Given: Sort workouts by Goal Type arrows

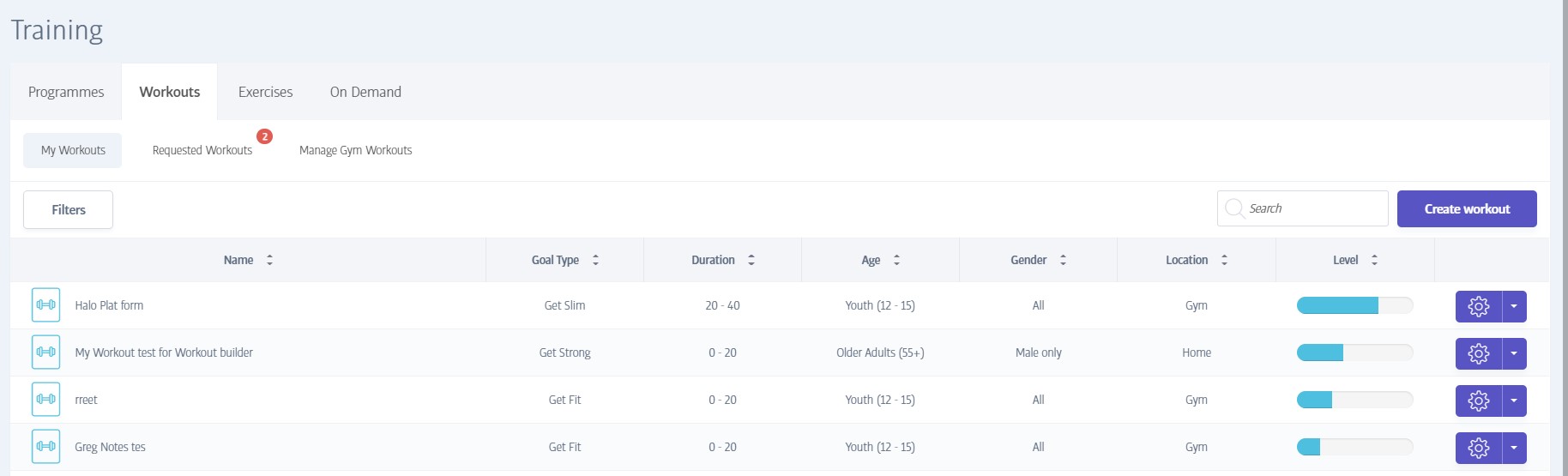Looking at the screenshot, I should click(x=595, y=260).
